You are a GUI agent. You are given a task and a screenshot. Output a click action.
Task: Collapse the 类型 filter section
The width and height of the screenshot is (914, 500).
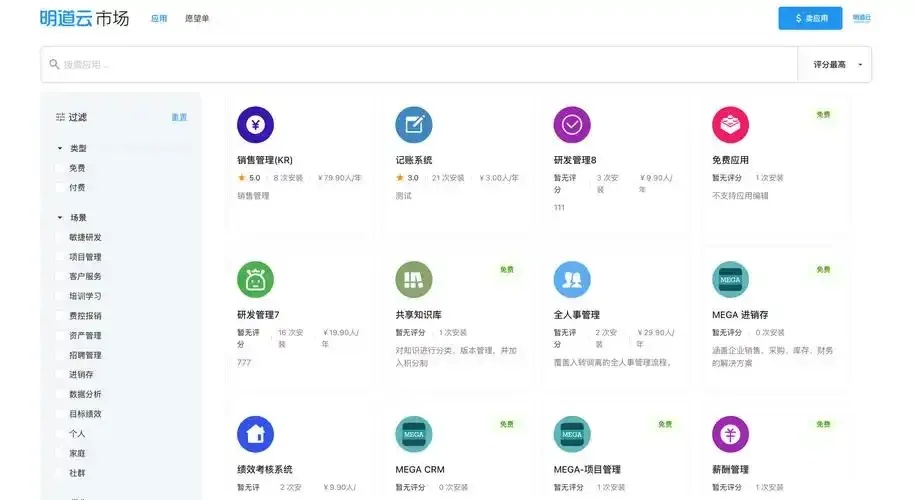pyautogui.click(x=59, y=149)
